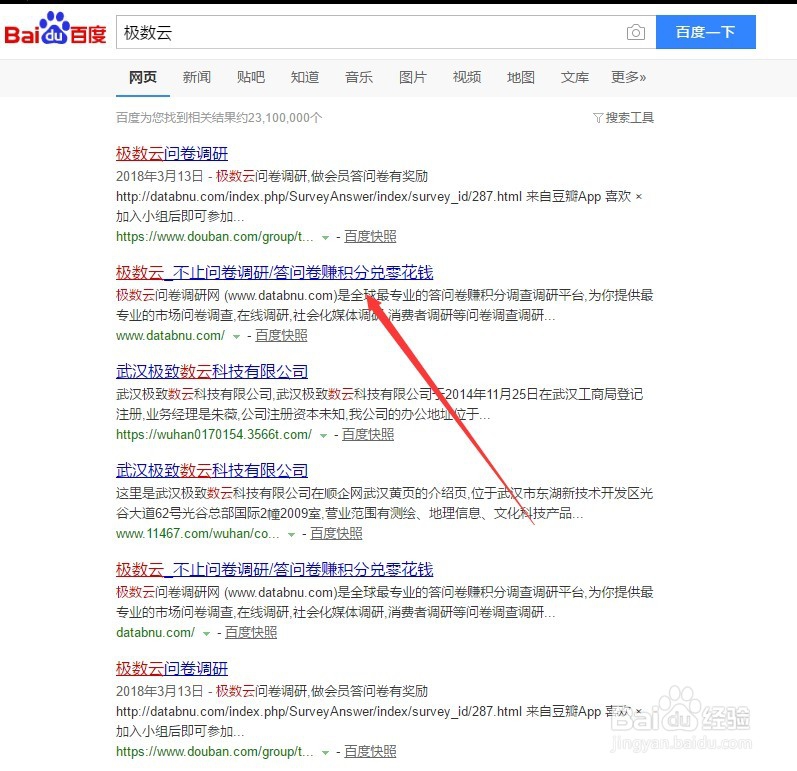Viewport: 797px width, 771px height.
Task: Click the last https://www.douban.com/group/t... URL
Action: point(214,752)
